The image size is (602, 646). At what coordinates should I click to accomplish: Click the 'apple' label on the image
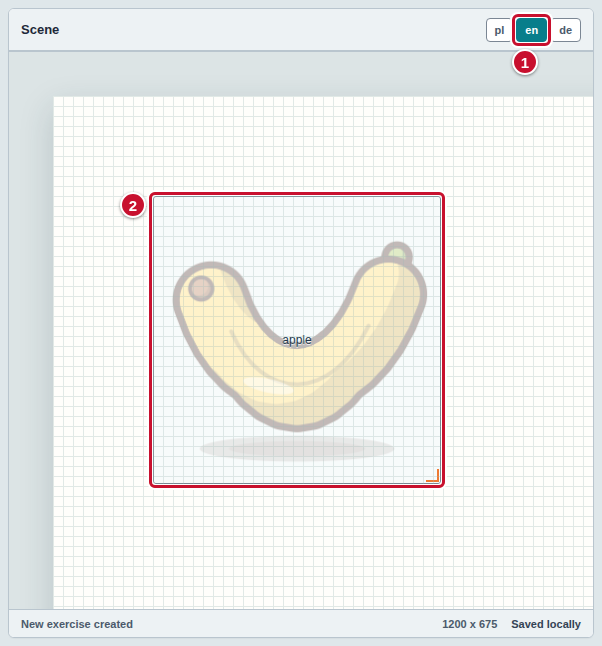[297, 340]
